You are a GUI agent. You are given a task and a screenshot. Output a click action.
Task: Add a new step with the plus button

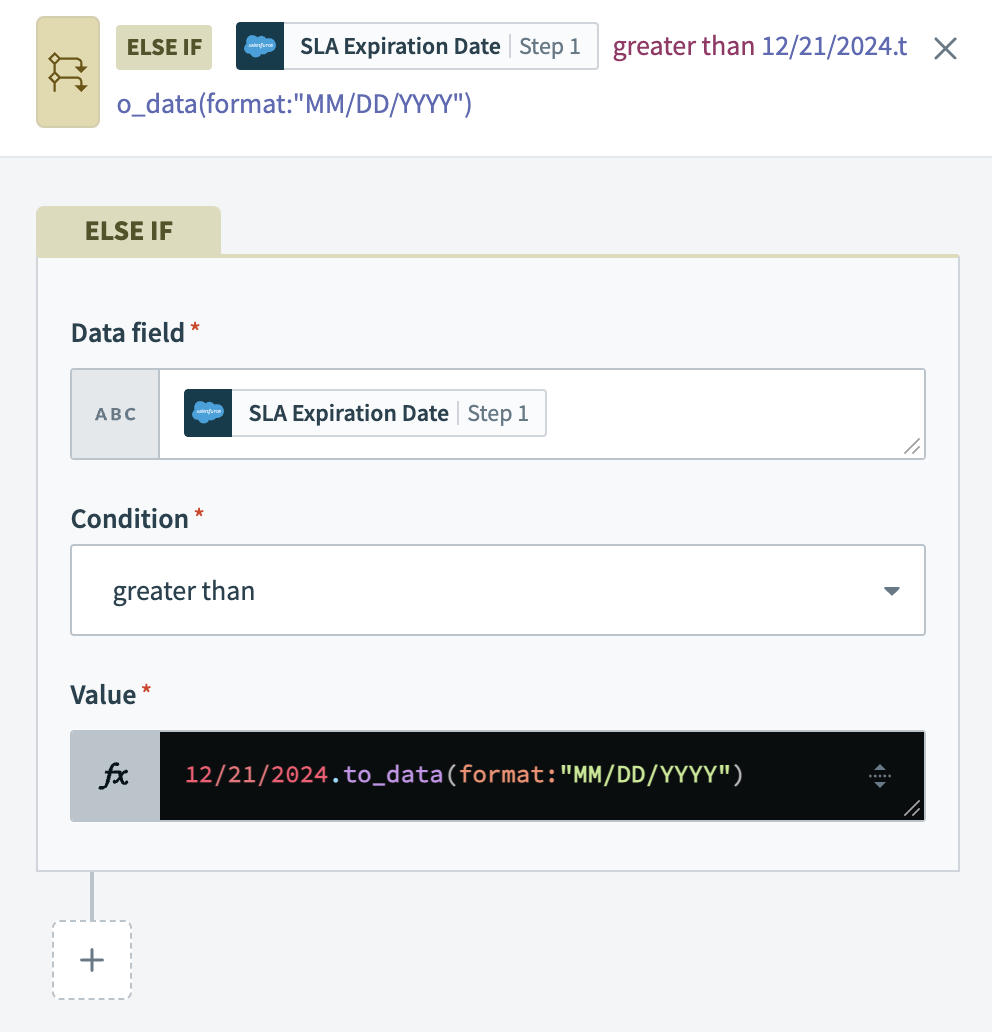click(92, 960)
